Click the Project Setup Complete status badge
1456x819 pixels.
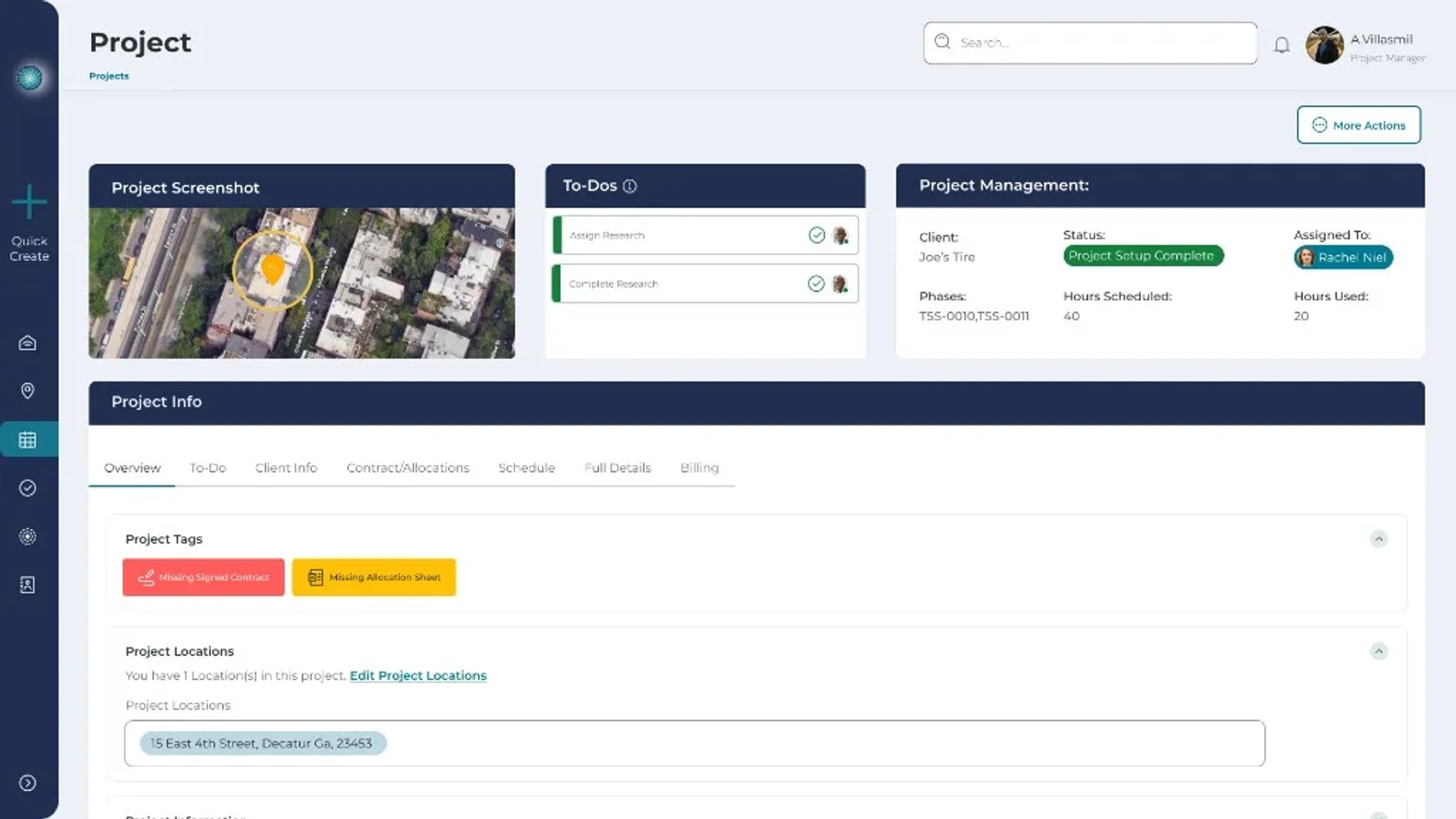coord(1143,256)
